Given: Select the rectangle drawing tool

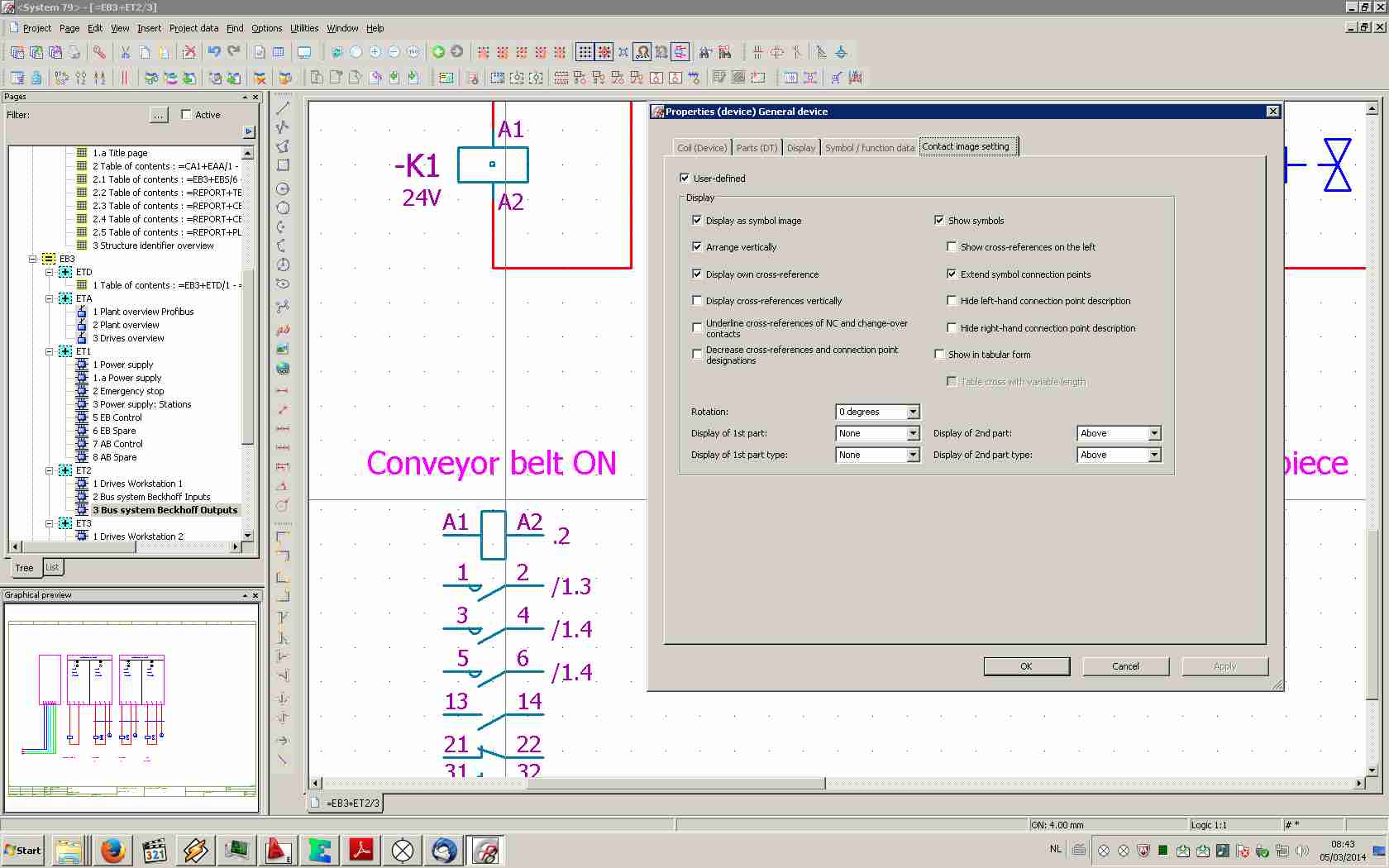Looking at the screenshot, I should (x=283, y=165).
